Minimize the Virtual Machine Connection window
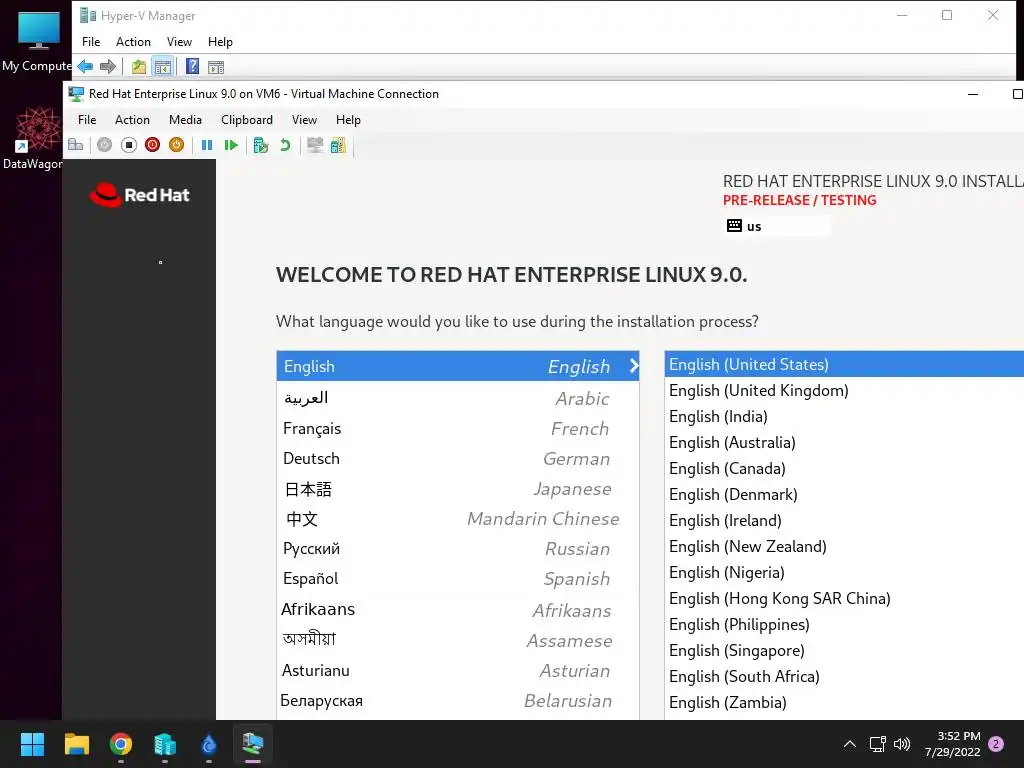Viewport: 1024px width, 768px height. [972, 94]
